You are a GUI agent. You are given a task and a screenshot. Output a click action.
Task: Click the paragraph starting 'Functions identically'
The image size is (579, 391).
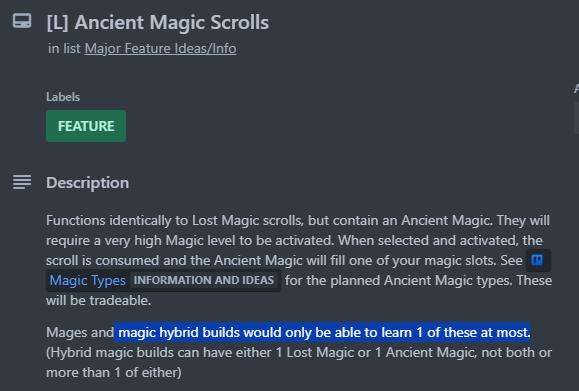click(x=299, y=260)
